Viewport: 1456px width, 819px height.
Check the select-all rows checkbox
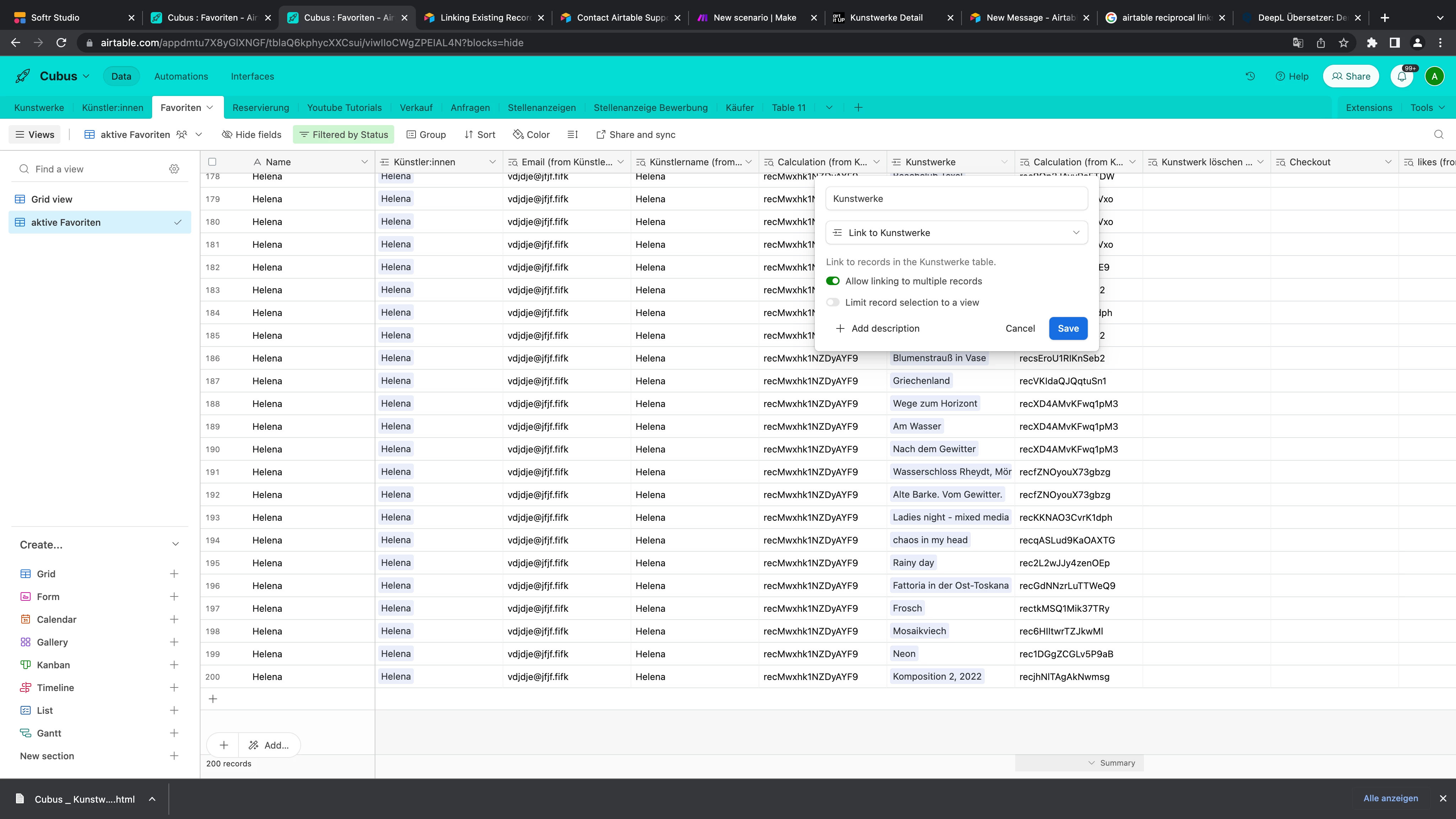212,162
